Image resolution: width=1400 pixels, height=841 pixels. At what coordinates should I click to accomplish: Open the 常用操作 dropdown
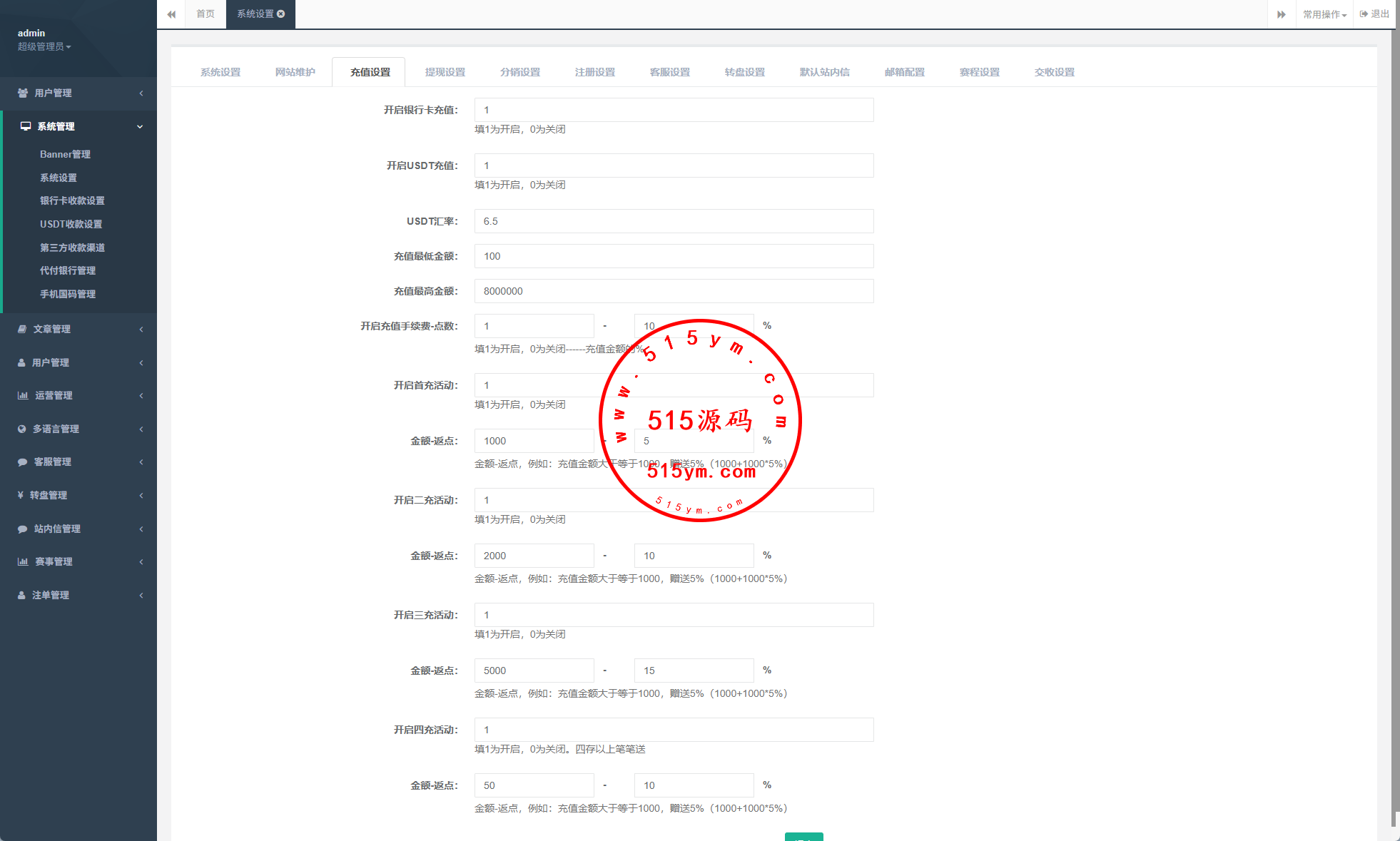[x=1324, y=14]
